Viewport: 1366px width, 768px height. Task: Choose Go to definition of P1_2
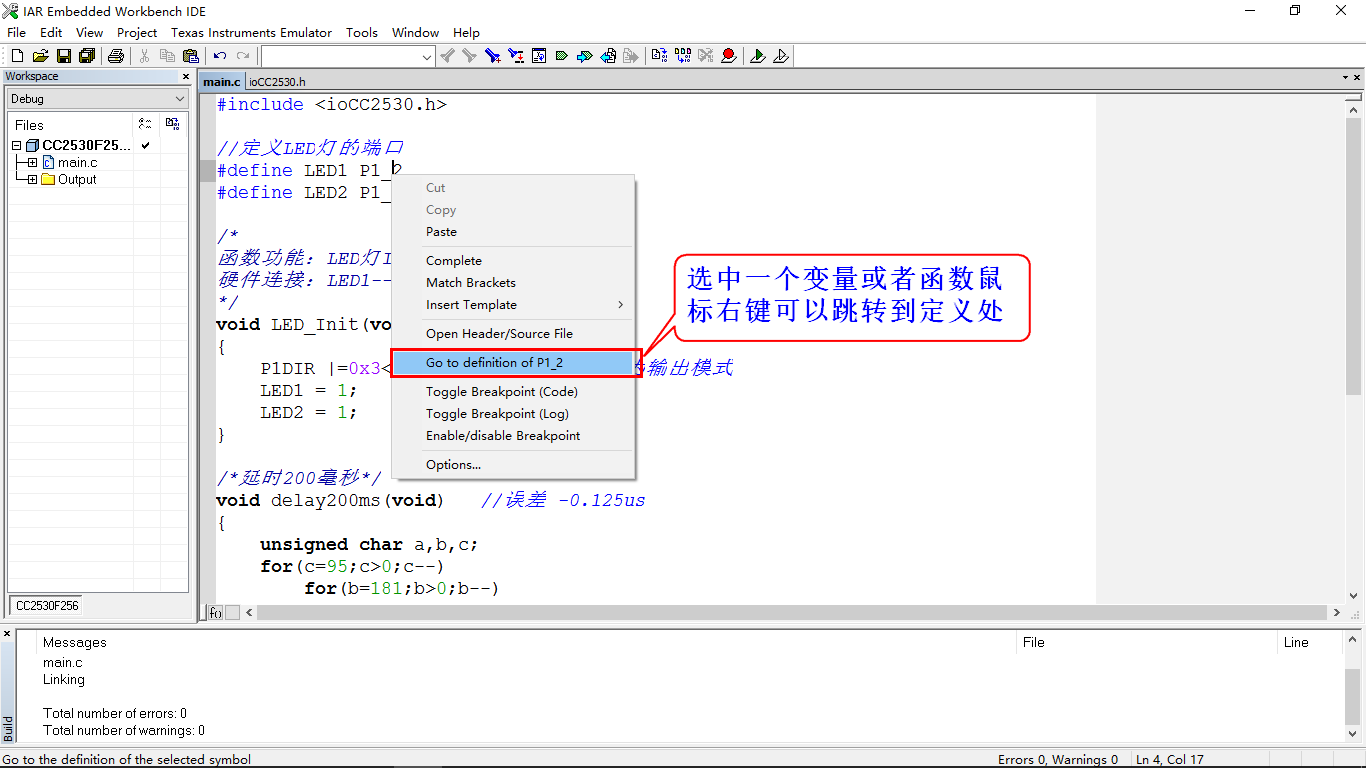tap(513, 363)
